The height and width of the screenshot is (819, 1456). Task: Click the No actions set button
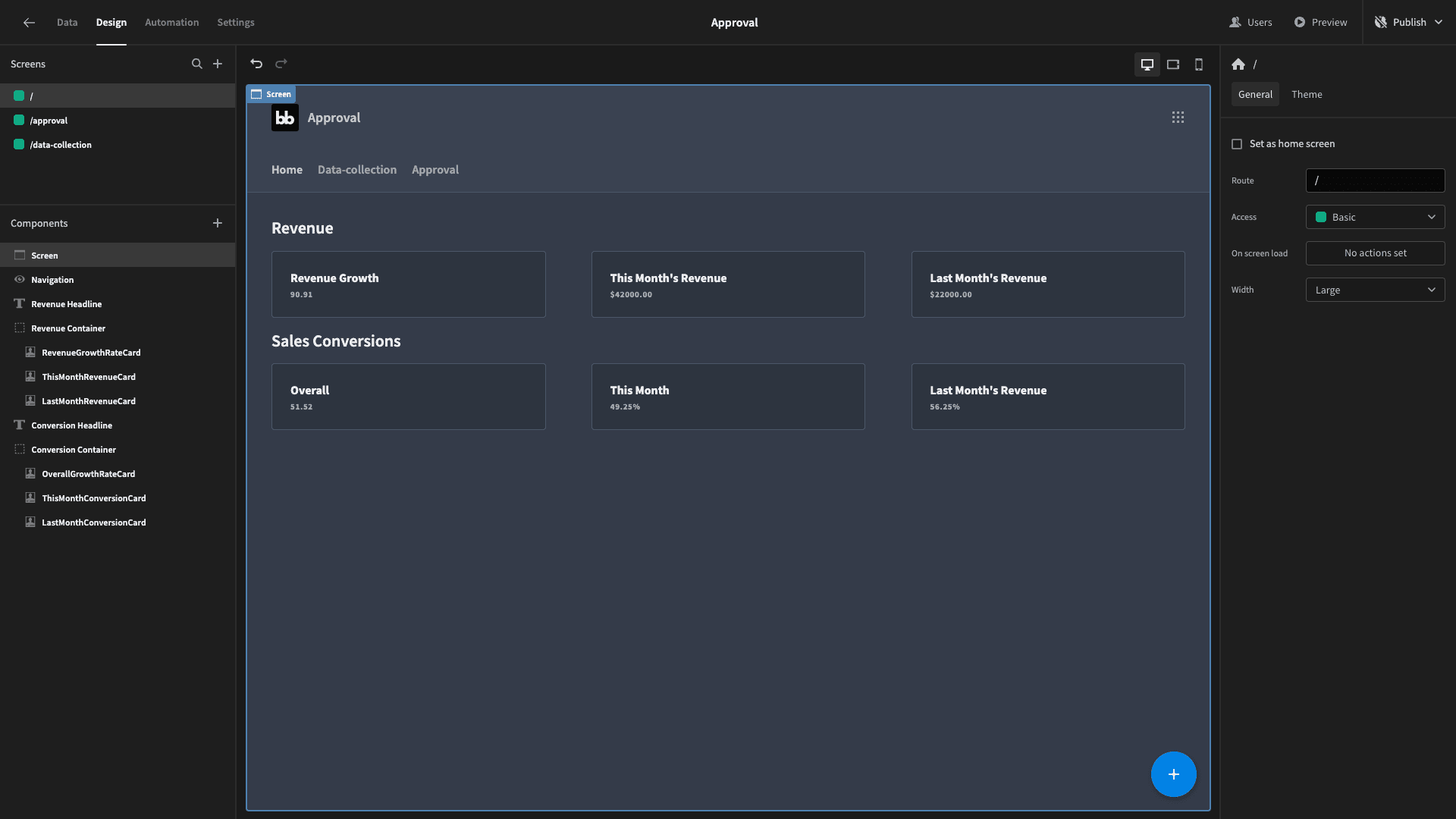(1375, 253)
